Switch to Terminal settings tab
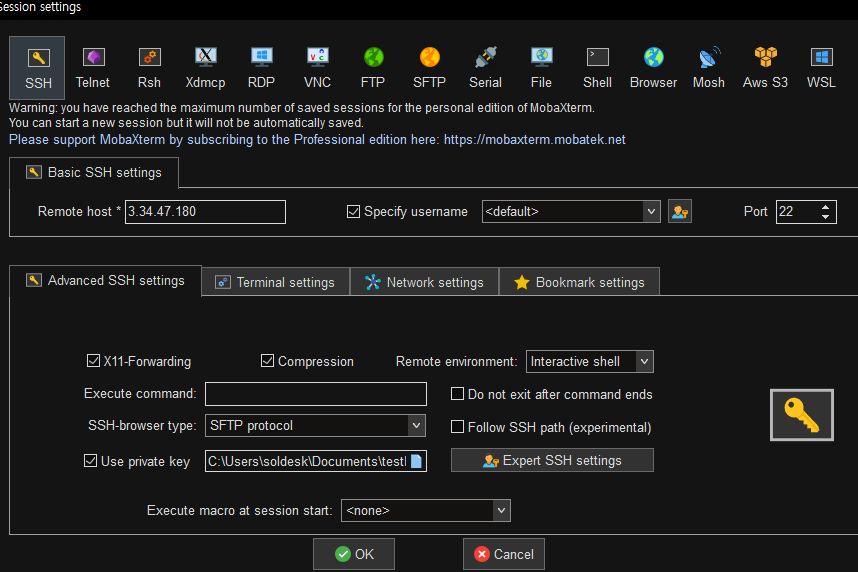Screen dimensions: 858x572 [x=275, y=282]
